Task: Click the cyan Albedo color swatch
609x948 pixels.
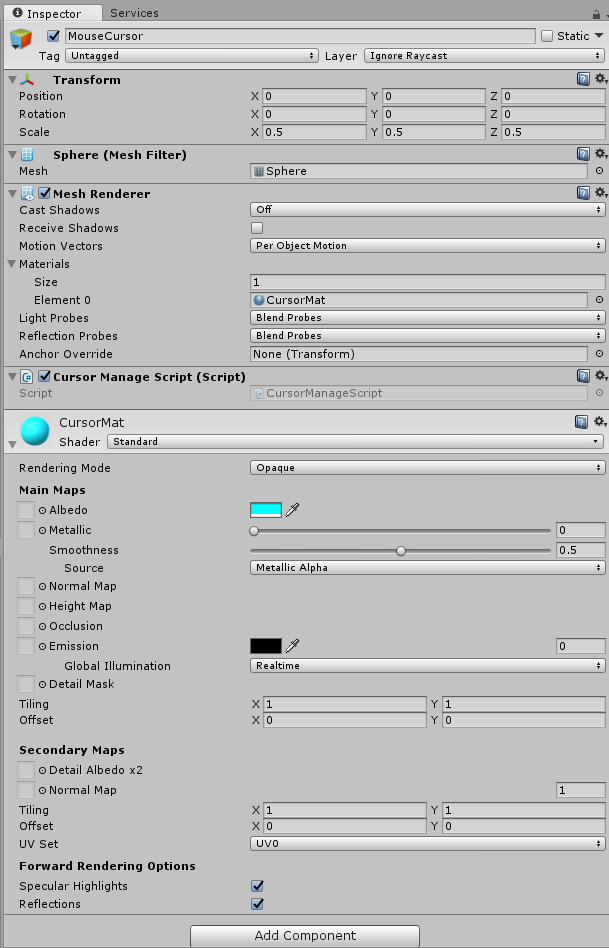Action: point(266,510)
